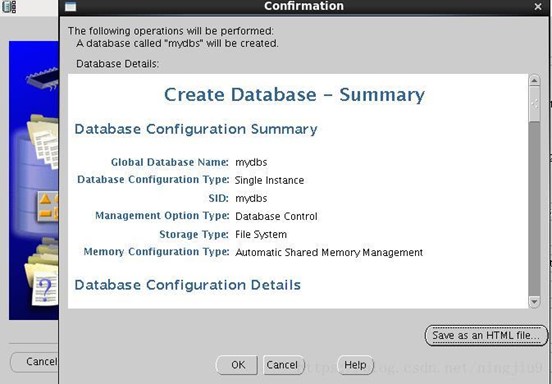Click the orange shapes graphic in side panel
Image resolution: width=552 pixels, height=384 pixels.
coord(48,206)
